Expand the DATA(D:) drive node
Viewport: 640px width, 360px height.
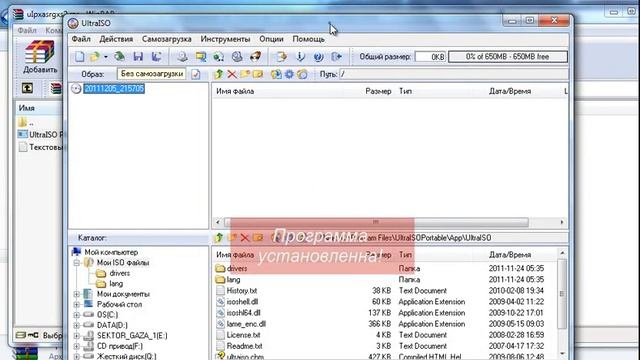tap(76, 325)
